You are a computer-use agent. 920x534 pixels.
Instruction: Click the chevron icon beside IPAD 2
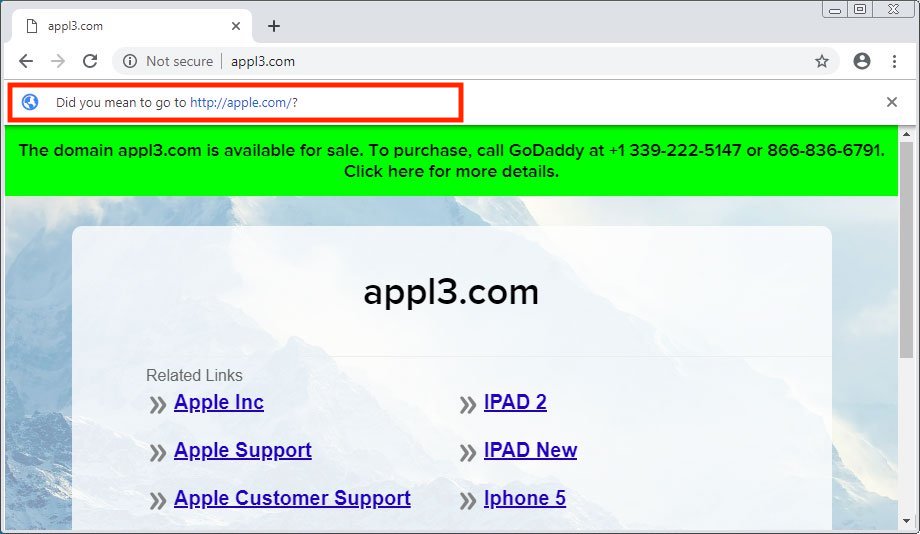[x=468, y=405]
